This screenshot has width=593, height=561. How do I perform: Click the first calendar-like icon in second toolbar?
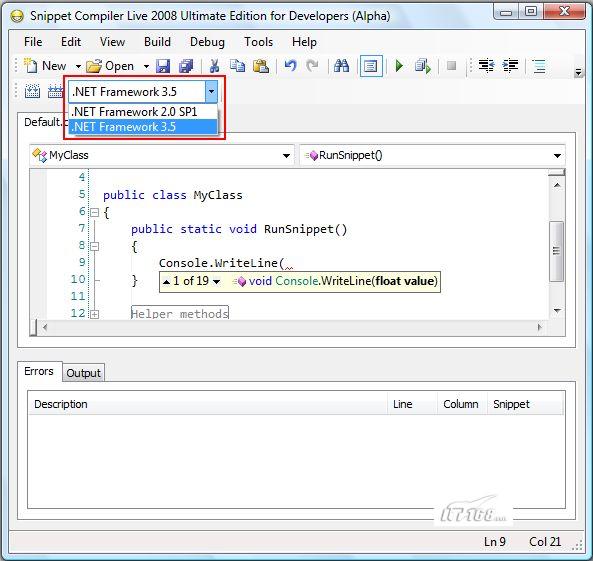click(x=32, y=92)
